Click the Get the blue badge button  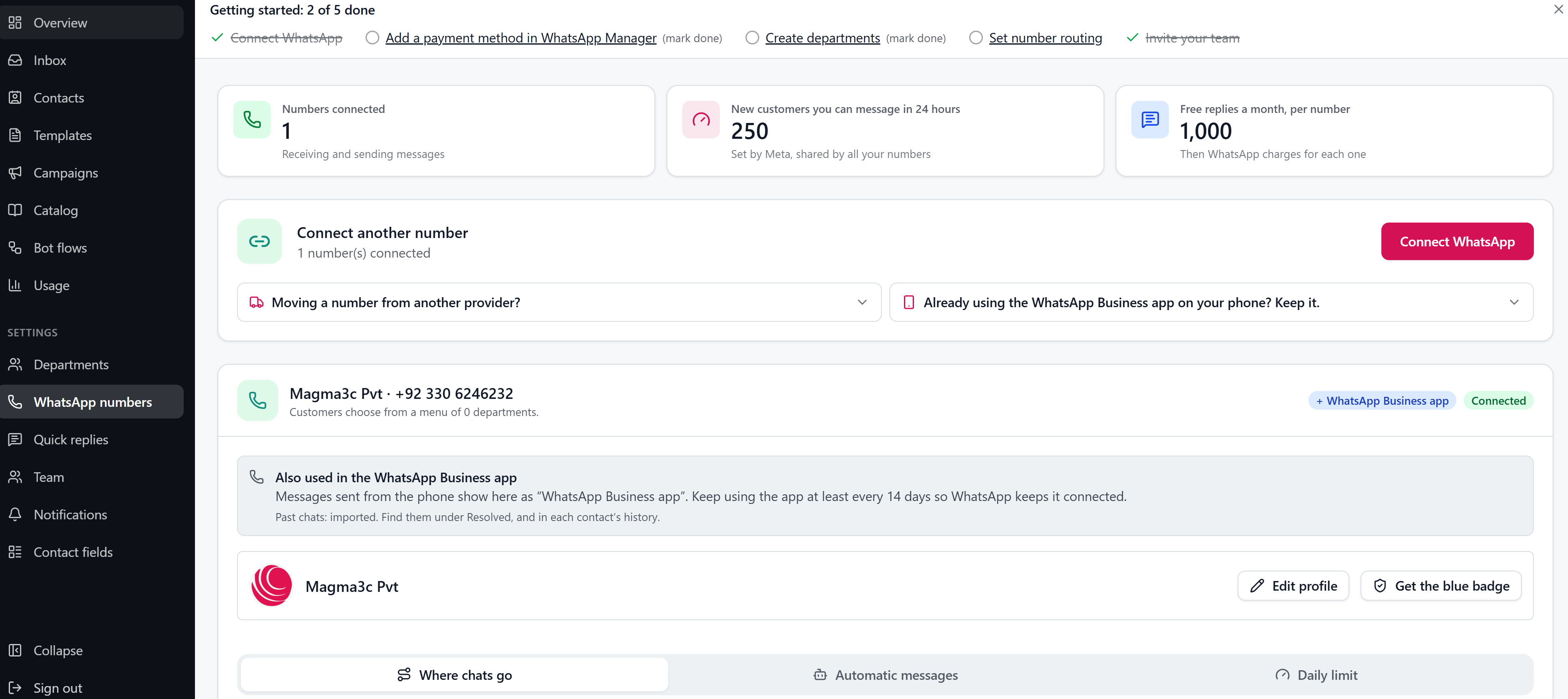pyautogui.click(x=1441, y=586)
